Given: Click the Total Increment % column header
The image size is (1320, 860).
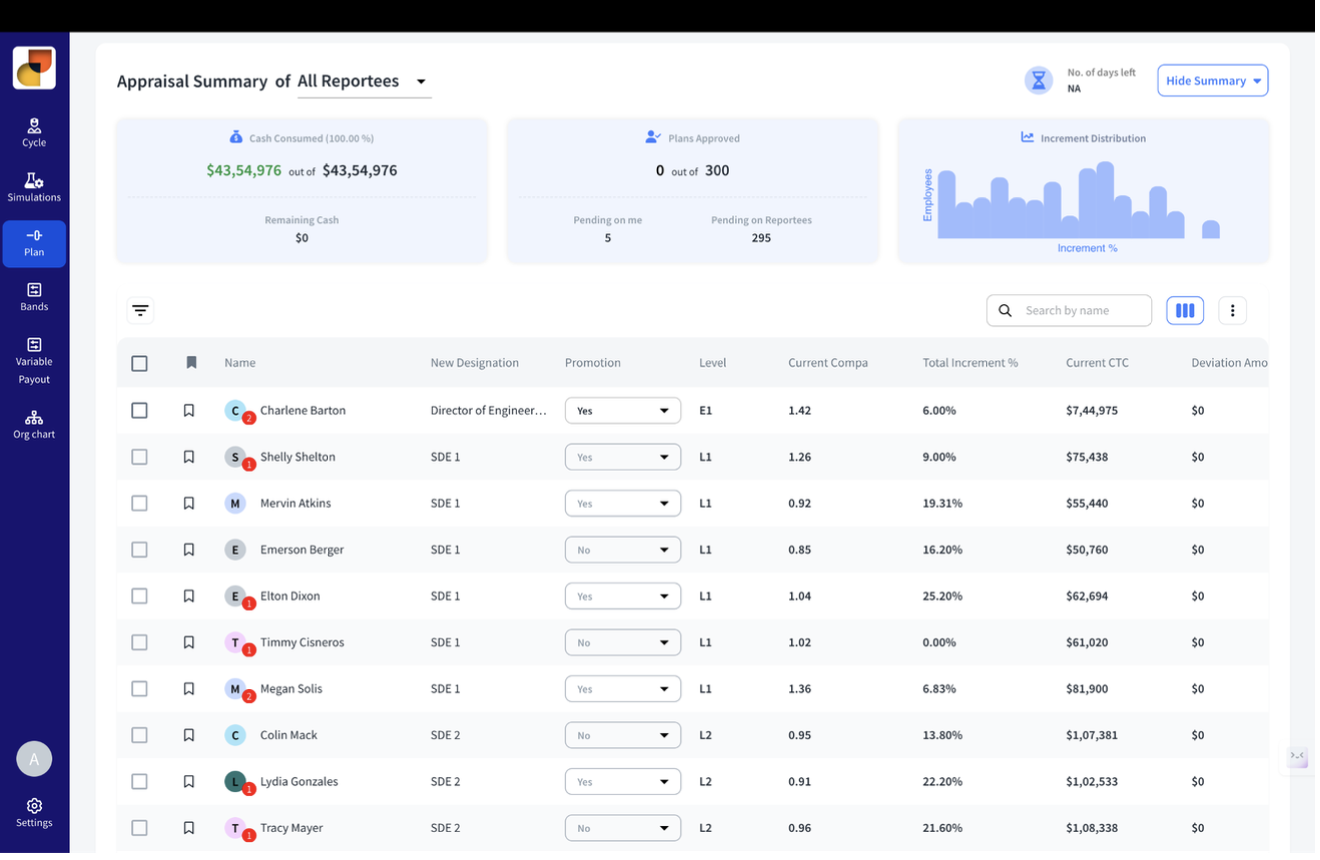Looking at the screenshot, I should tap(970, 363).
